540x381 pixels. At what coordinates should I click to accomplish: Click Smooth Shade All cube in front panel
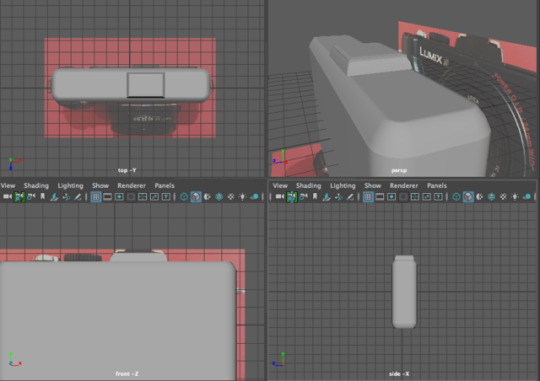click(196, 197)
